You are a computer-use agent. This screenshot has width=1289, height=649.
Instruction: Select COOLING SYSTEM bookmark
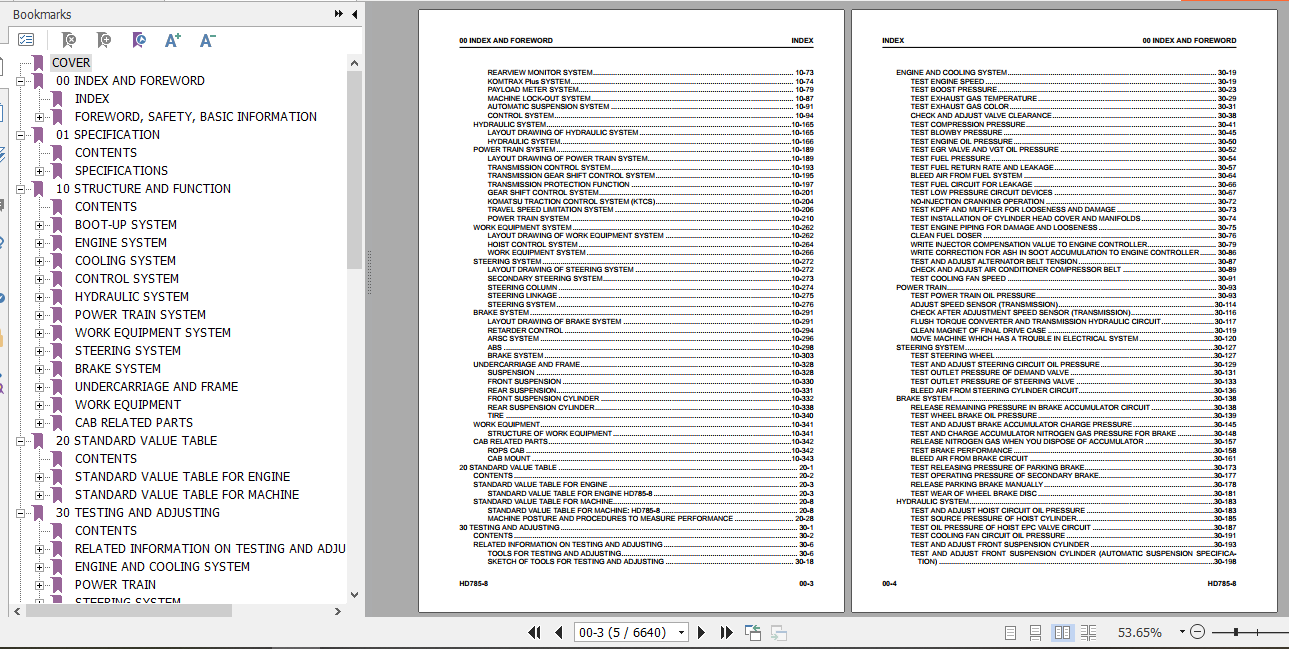(125, 261)
